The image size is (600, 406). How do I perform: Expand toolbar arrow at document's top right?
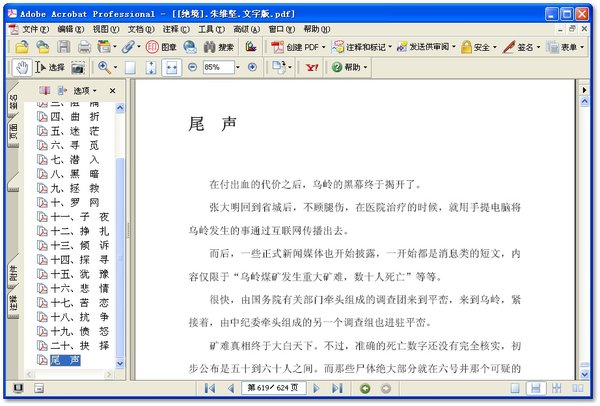[584, 90]
